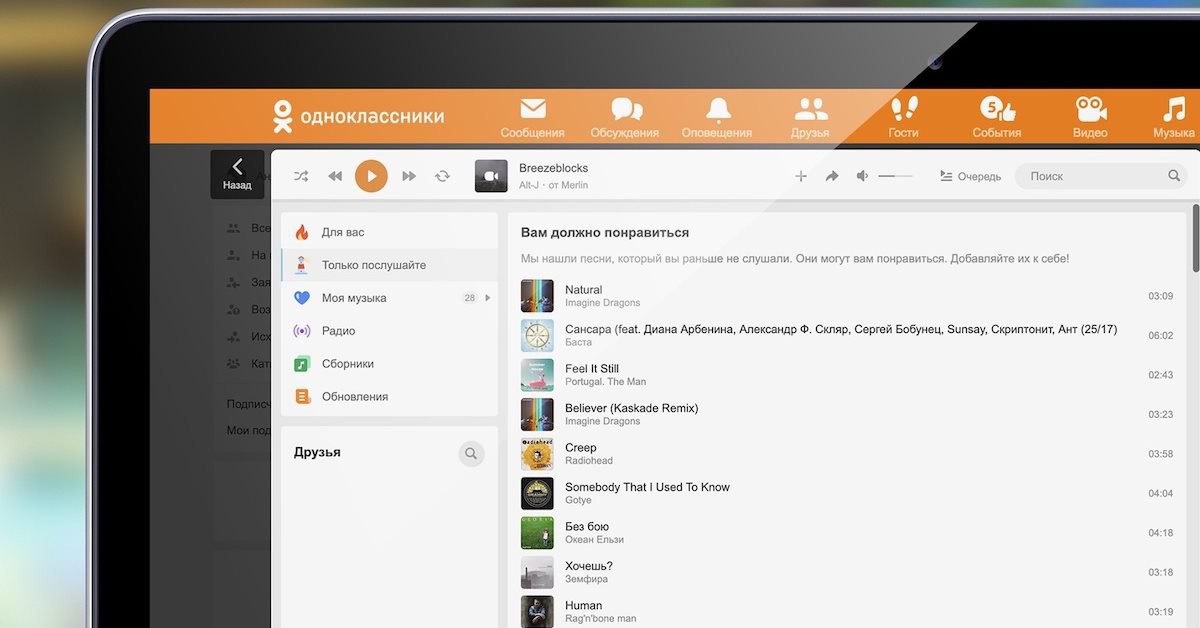Skip to next track
1200x628 pixels.
(408, 176)
